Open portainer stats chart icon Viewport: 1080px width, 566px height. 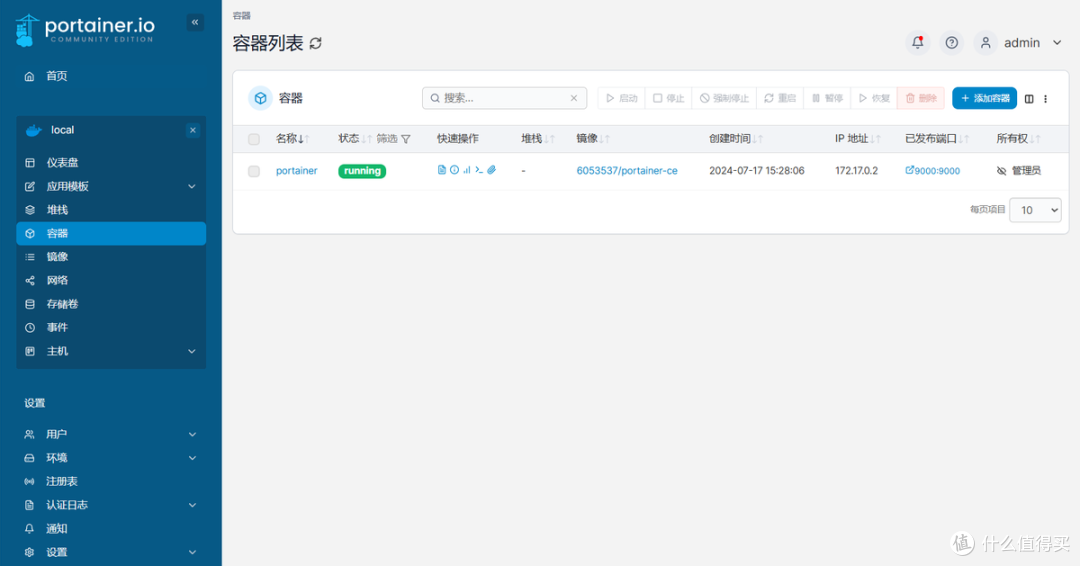[x=466, y=170]
